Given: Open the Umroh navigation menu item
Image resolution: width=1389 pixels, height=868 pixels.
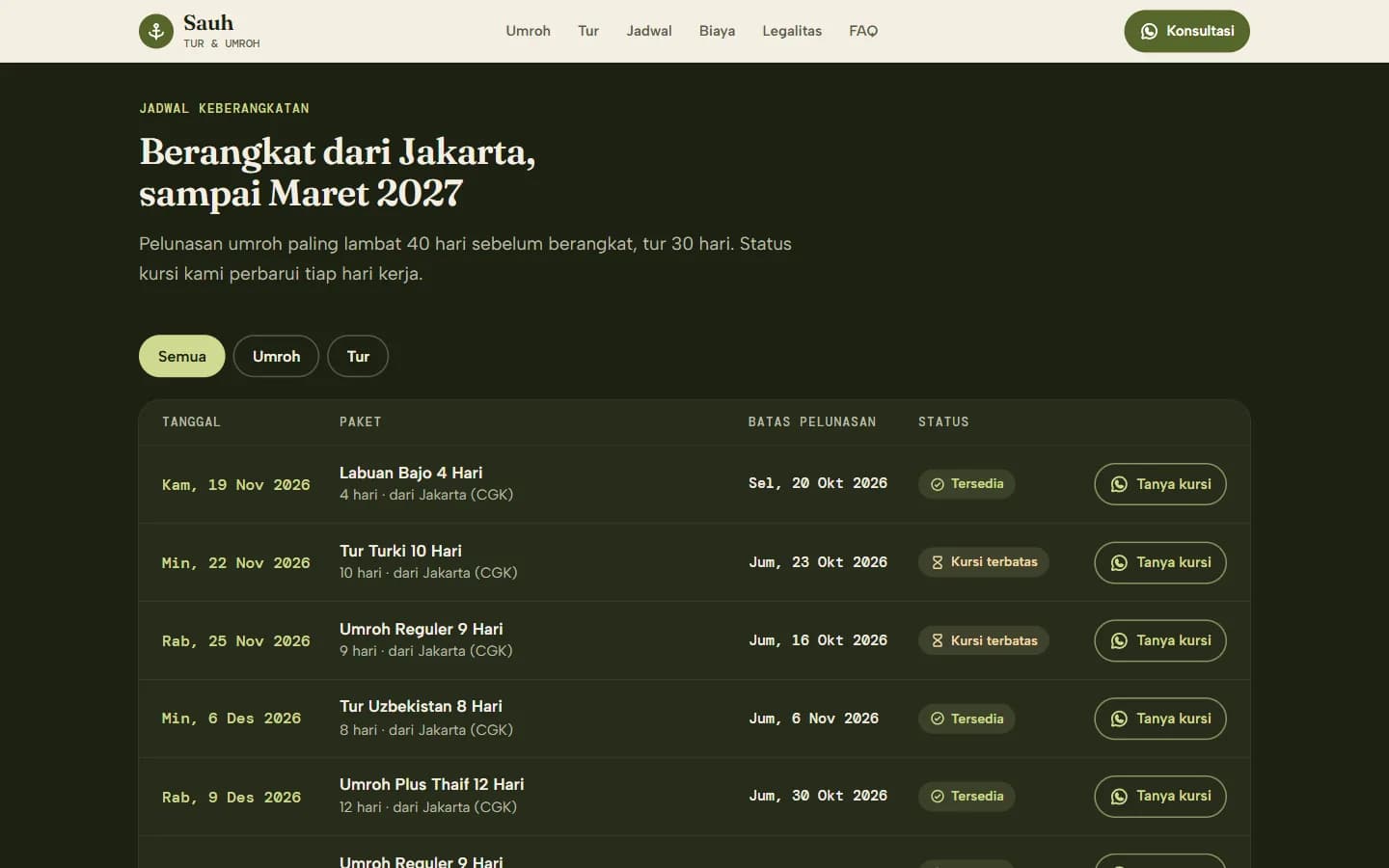Looking at the screenshot, I should [x=529, y=31].
